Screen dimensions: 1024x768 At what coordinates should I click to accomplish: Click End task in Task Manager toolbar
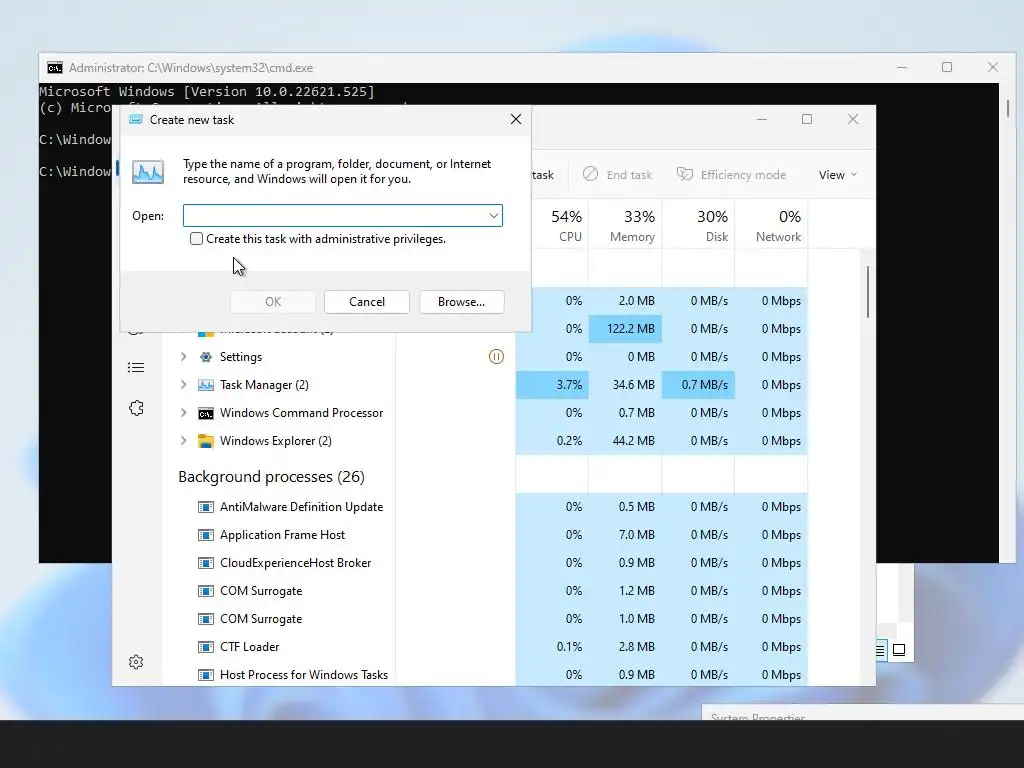618,174
